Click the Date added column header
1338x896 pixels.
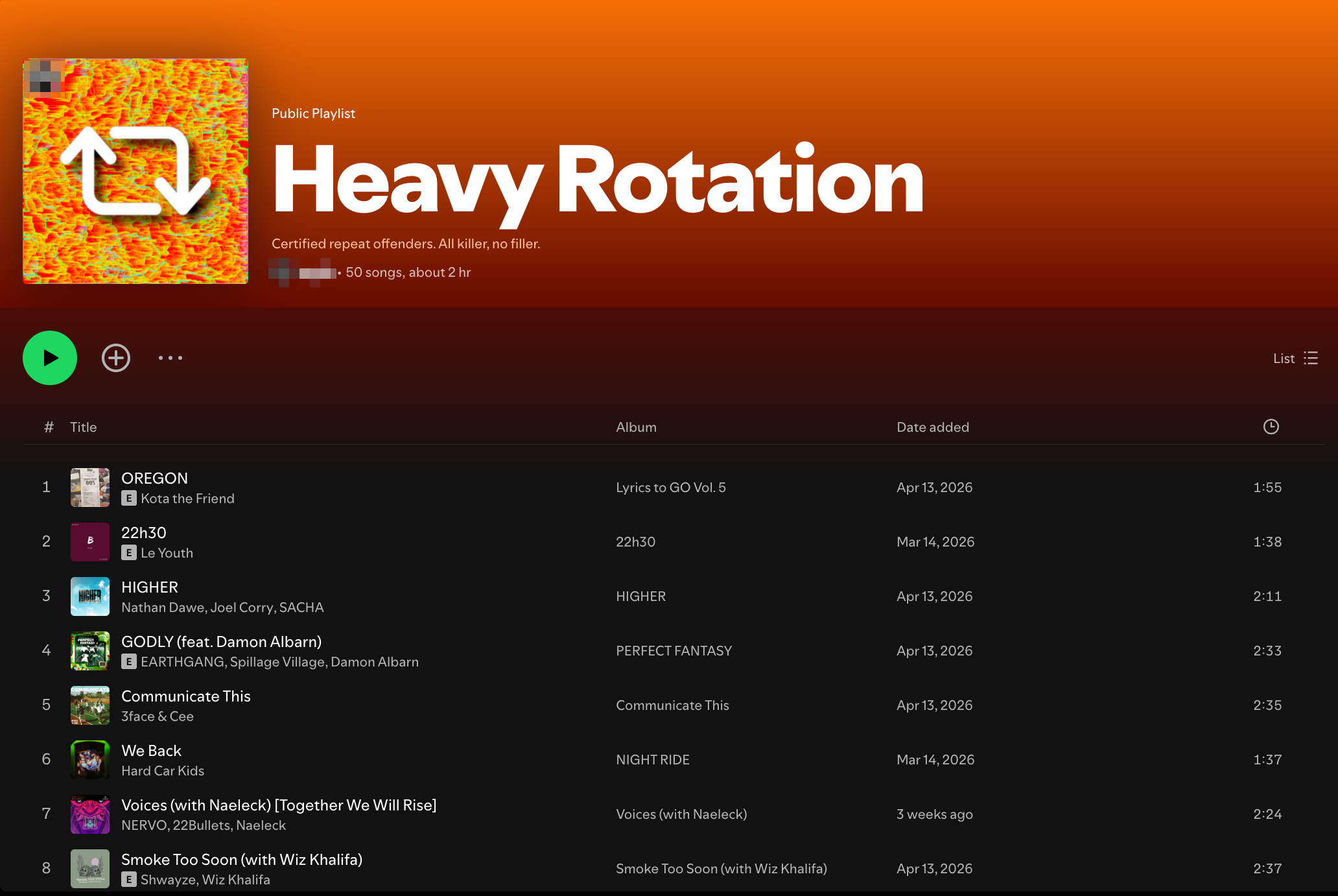click(933, 427)
